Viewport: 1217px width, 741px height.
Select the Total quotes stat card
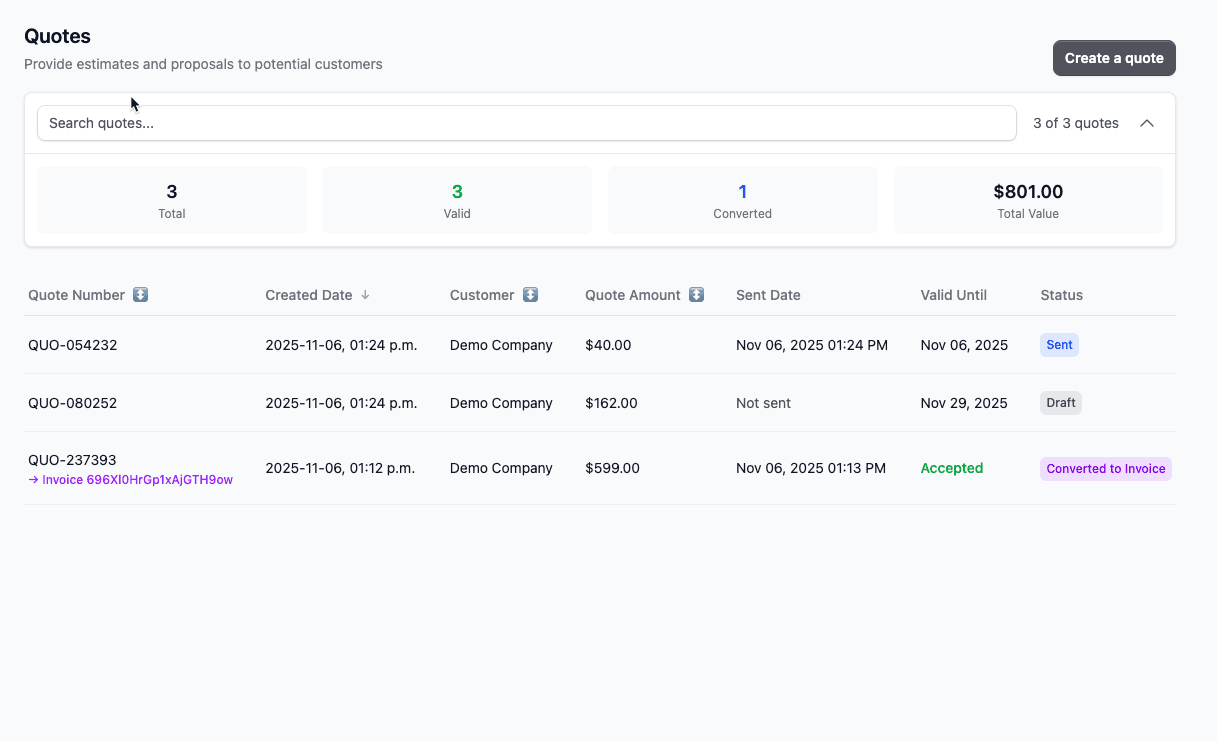(171, 199)
